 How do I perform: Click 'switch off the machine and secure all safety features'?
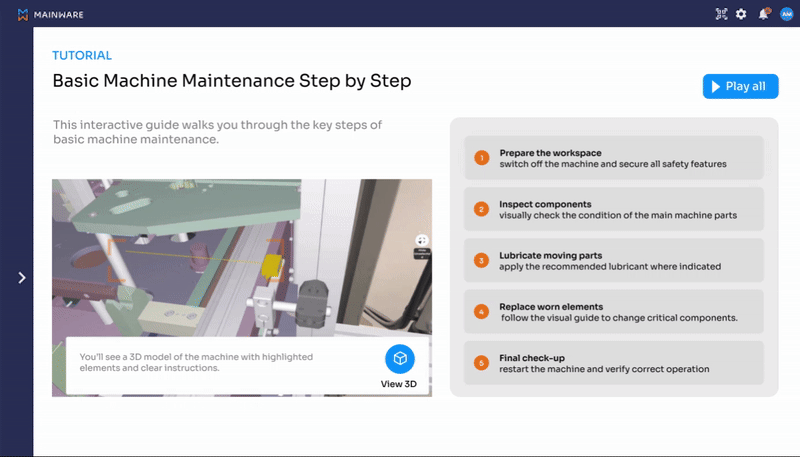coord(613,164)
